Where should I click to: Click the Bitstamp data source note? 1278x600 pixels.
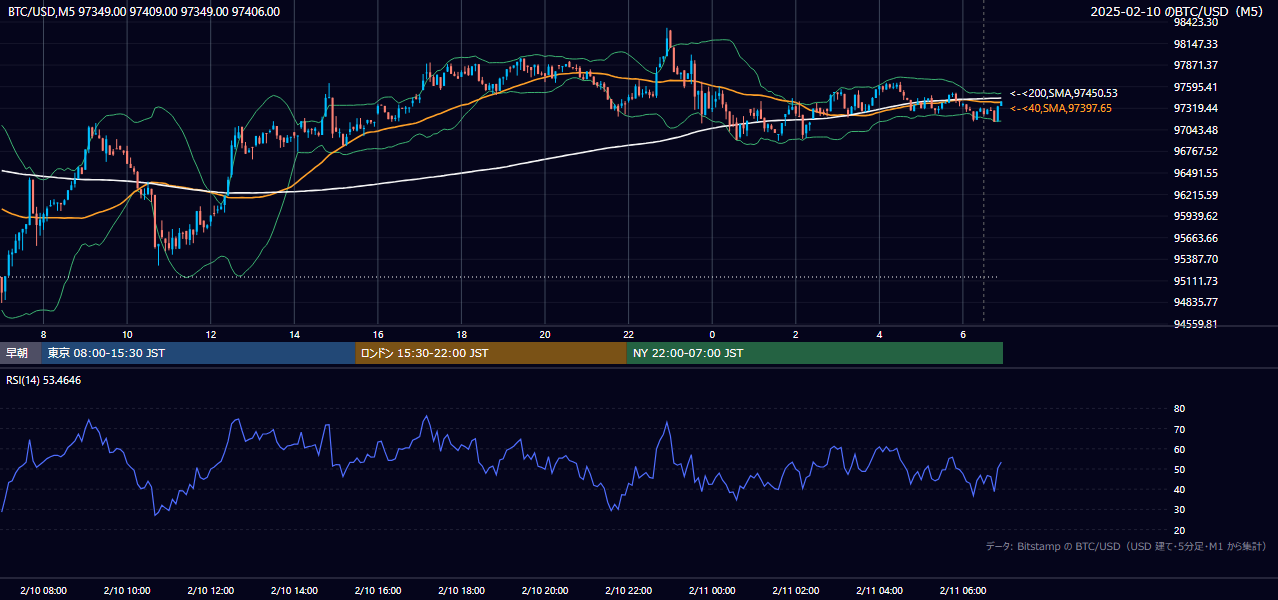[x=1126, y=546]
